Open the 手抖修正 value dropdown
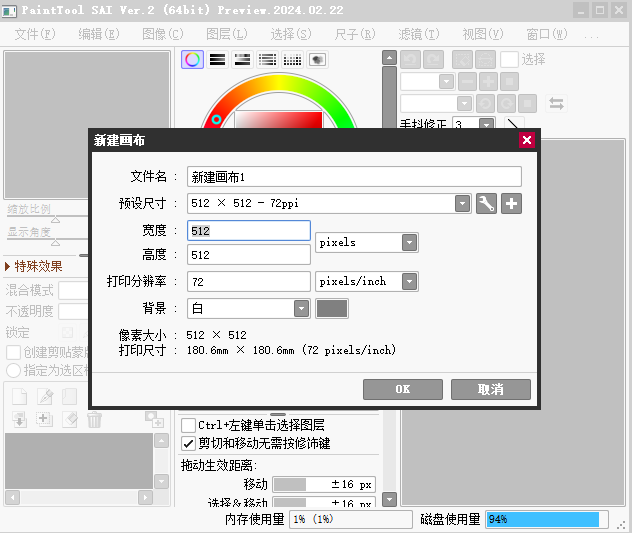This screenshot has height=533, width=632. pos(487,123)
